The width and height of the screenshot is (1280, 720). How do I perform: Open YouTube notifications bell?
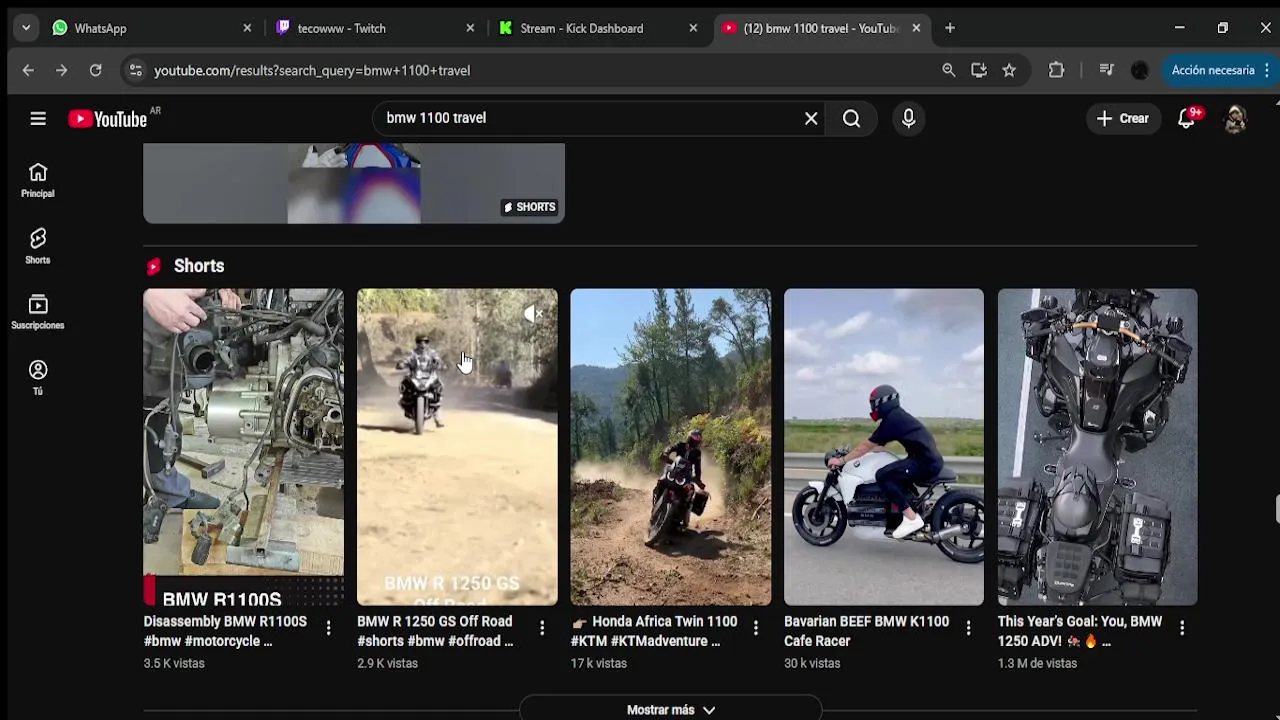(1186, 119)
